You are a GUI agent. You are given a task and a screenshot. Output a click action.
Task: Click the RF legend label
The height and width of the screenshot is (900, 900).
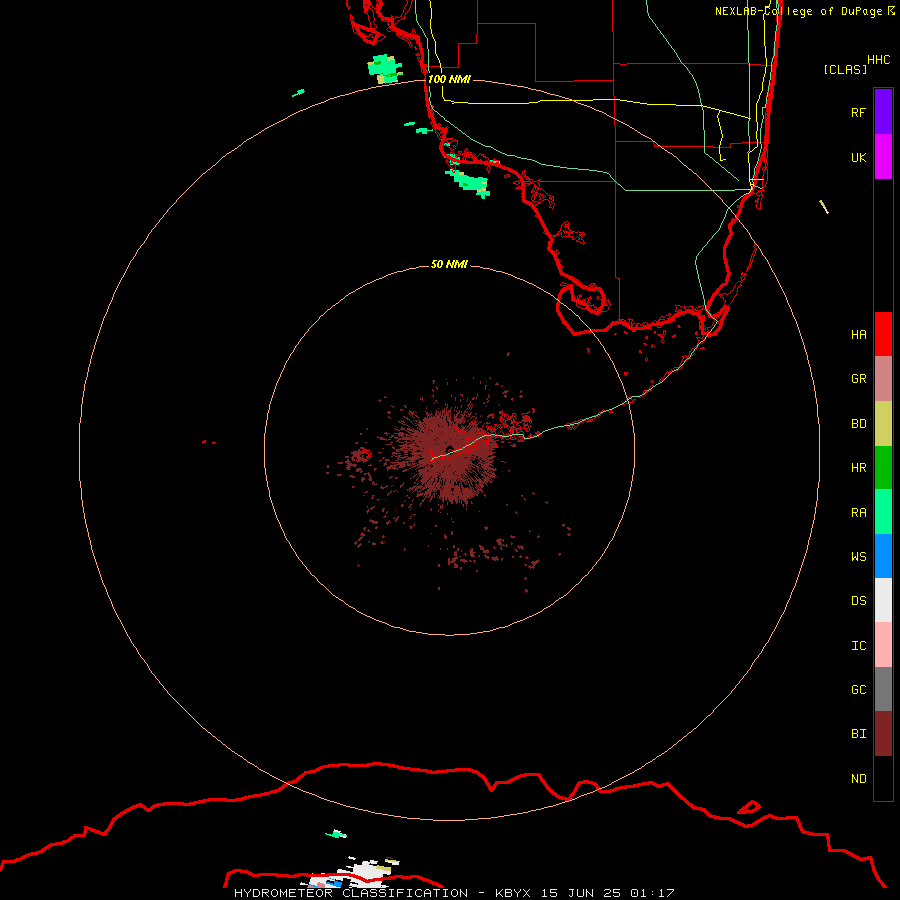pos(858,112)
